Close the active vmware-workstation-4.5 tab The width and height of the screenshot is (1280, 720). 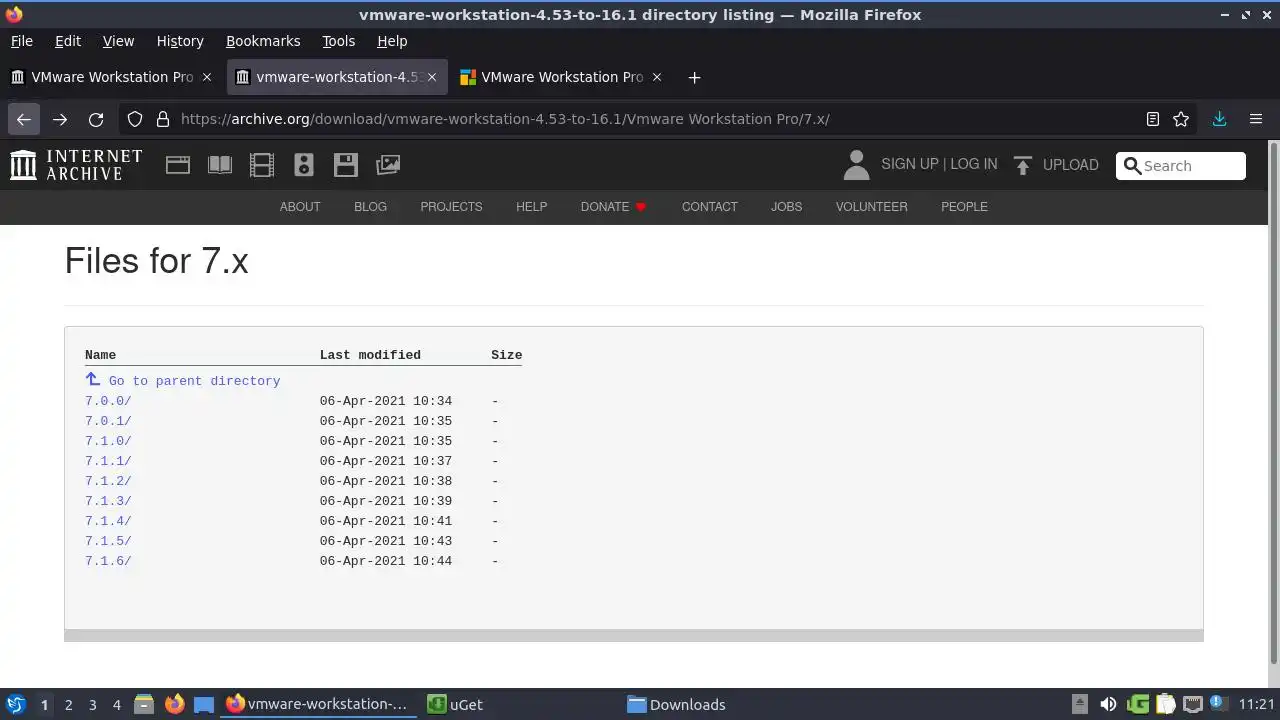pyautogui.click(x=432, y=77)
